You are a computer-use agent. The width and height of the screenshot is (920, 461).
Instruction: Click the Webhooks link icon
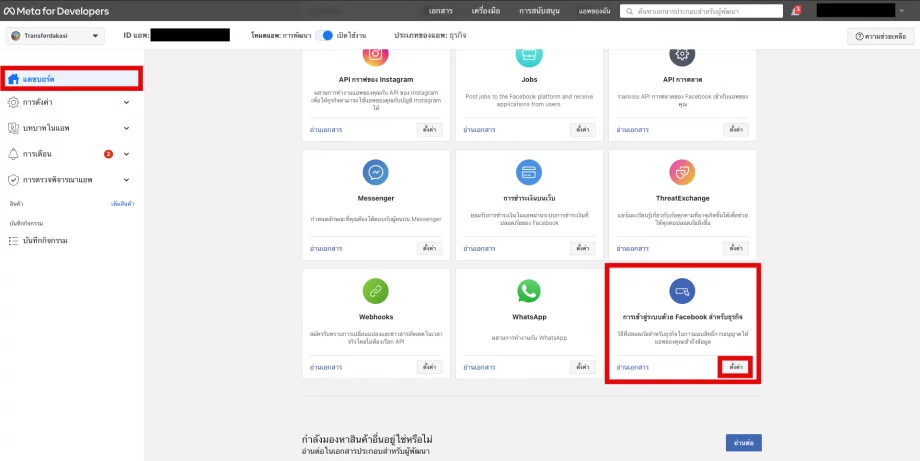376,291
